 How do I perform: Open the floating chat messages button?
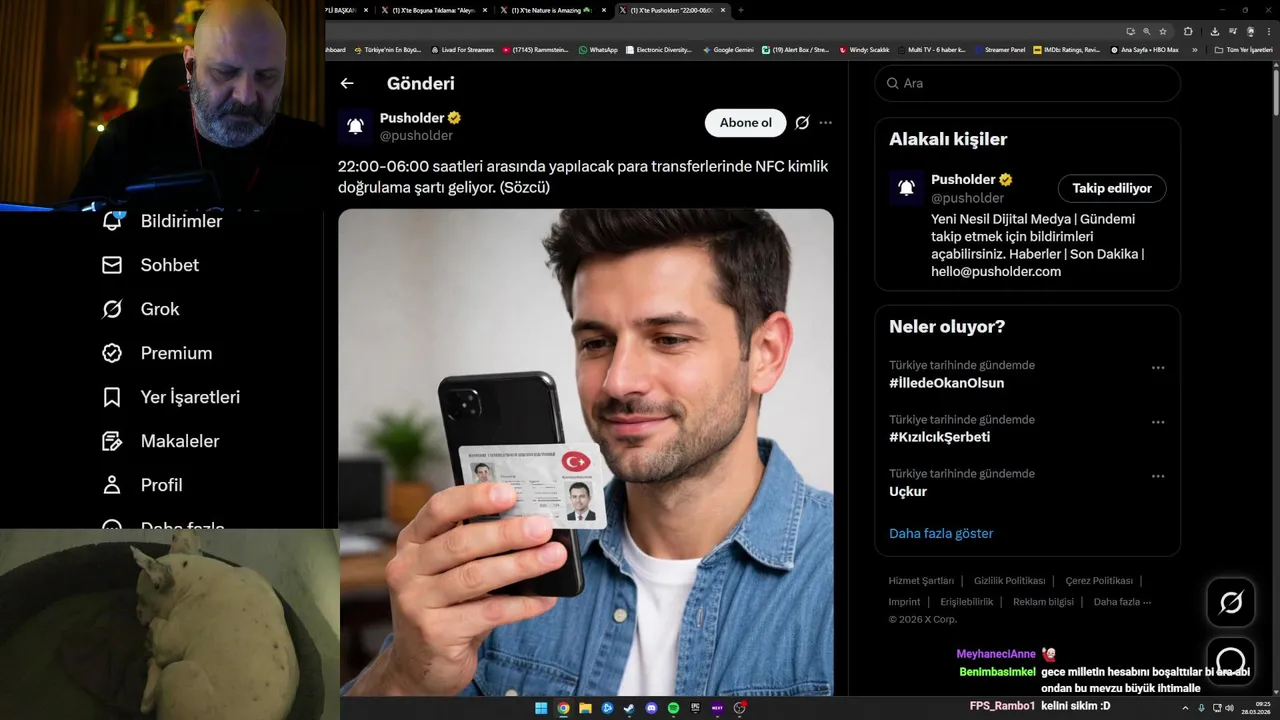point(1231,661)
